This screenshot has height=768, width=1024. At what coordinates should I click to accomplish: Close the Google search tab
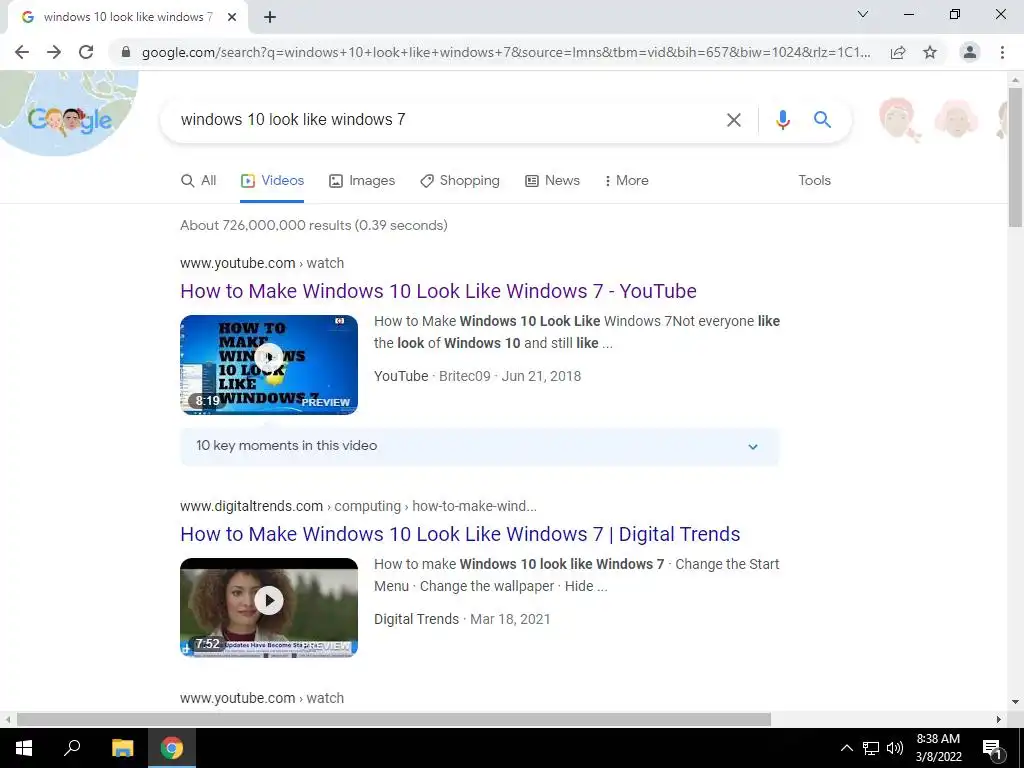[x=232, y=18]
